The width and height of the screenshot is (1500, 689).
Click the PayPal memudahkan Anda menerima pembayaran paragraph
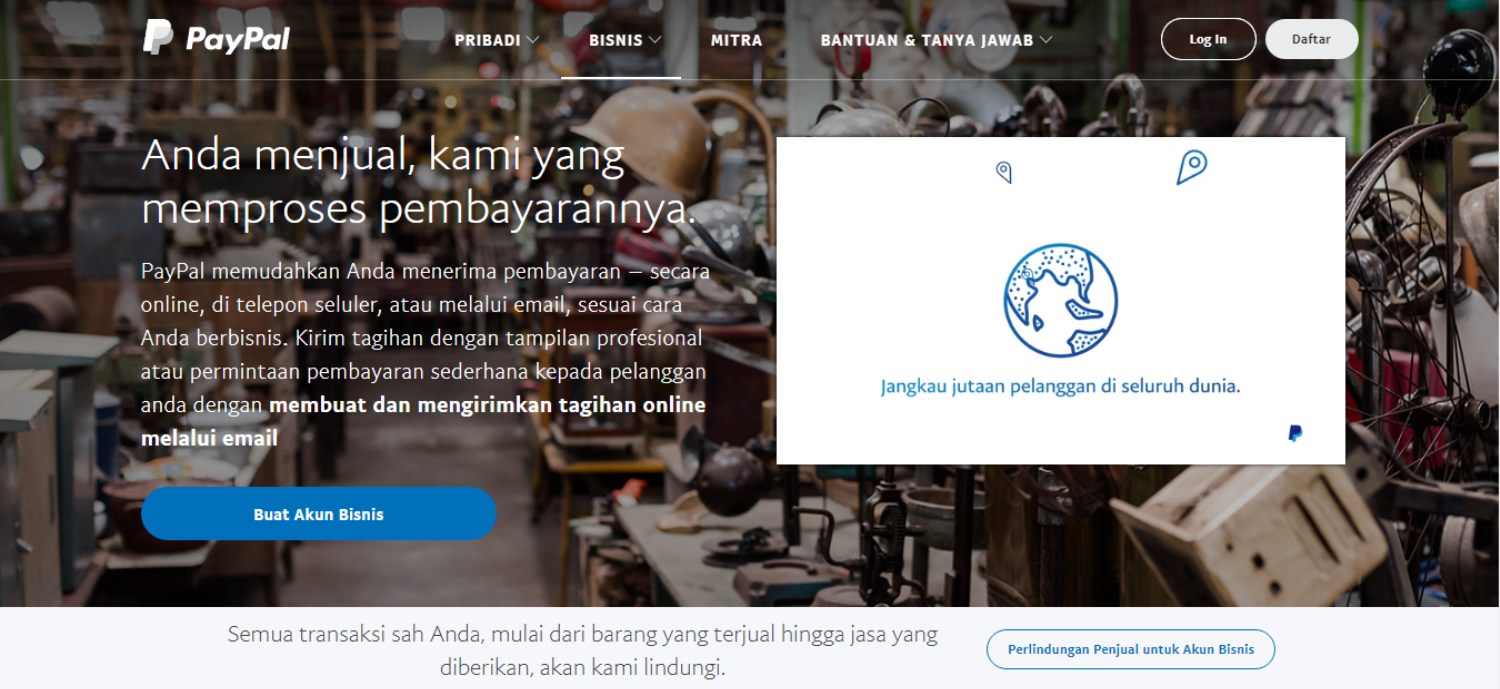tap(426, 354)
